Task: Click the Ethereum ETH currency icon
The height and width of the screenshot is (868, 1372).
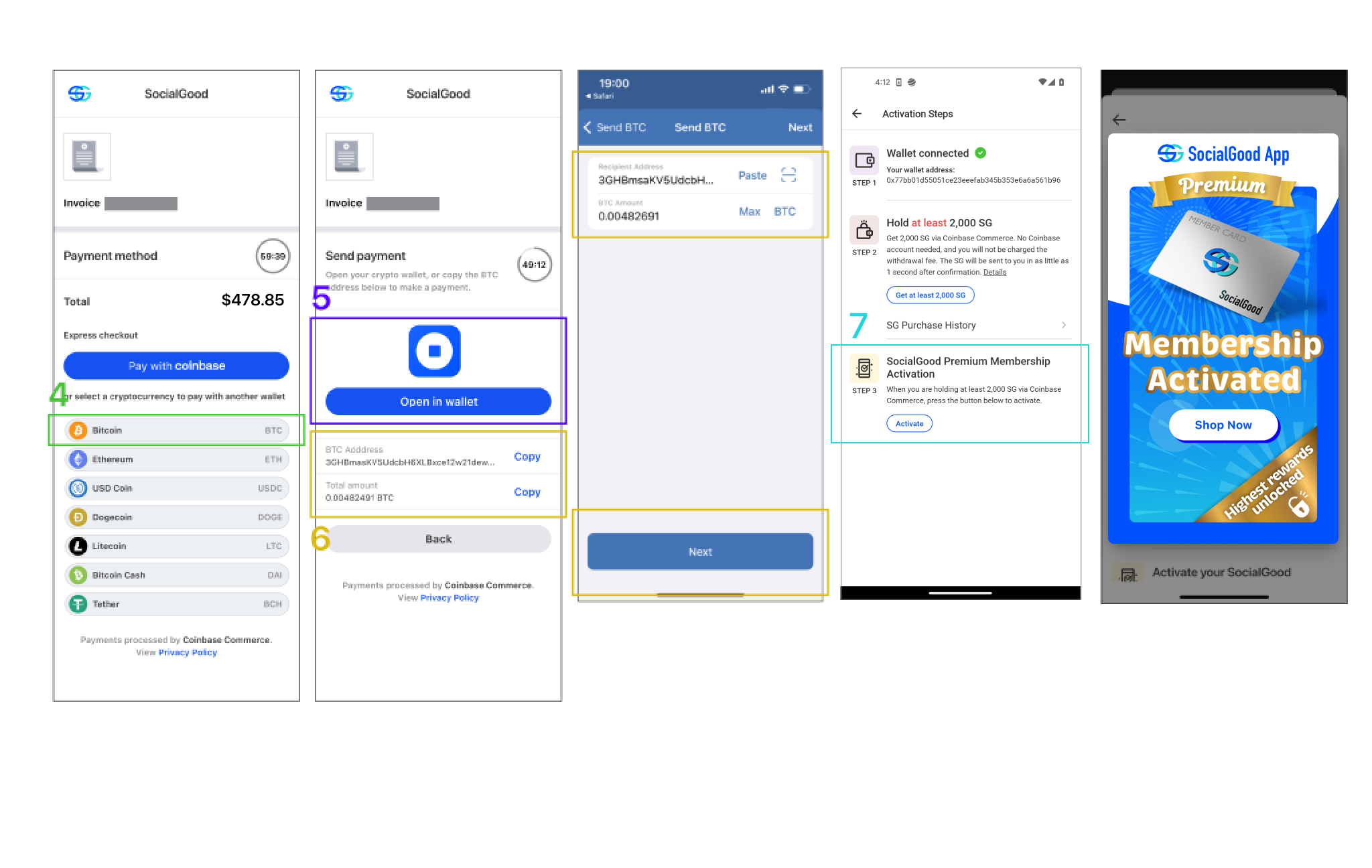Action: coord(78,458)
